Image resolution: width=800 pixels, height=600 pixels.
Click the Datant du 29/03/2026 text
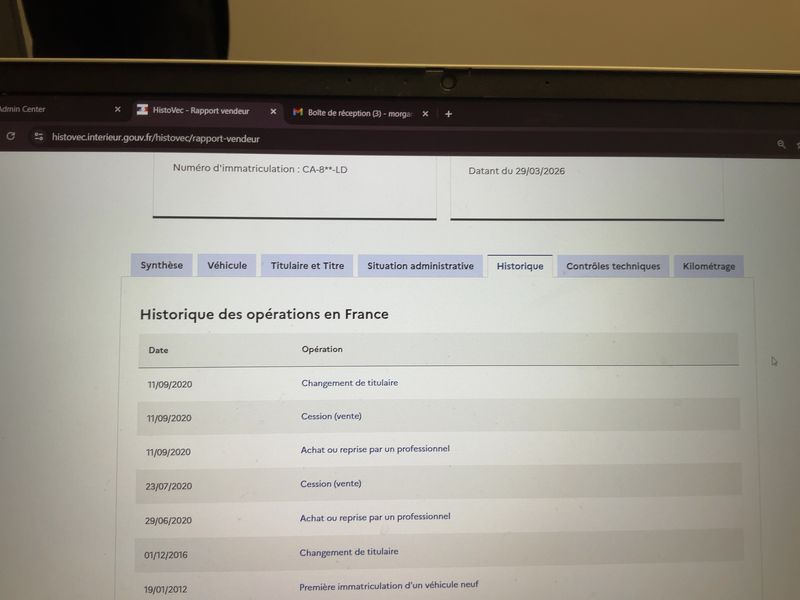516,171
